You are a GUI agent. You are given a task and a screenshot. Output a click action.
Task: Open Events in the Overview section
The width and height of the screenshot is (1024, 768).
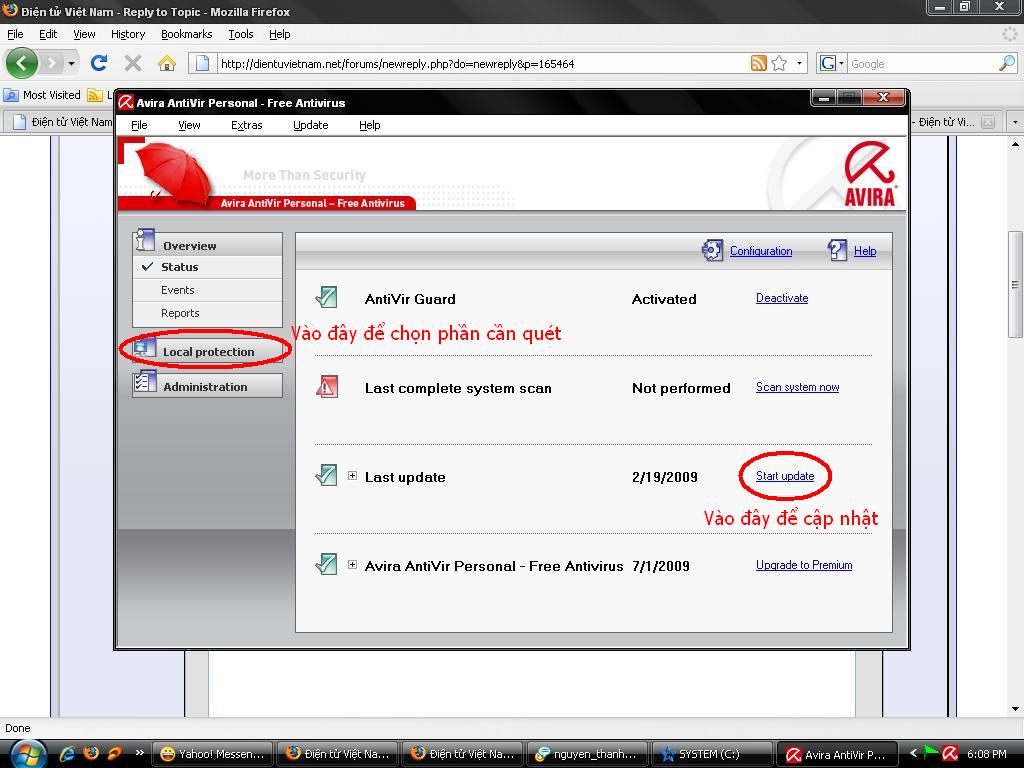click(x=207, y=290)
